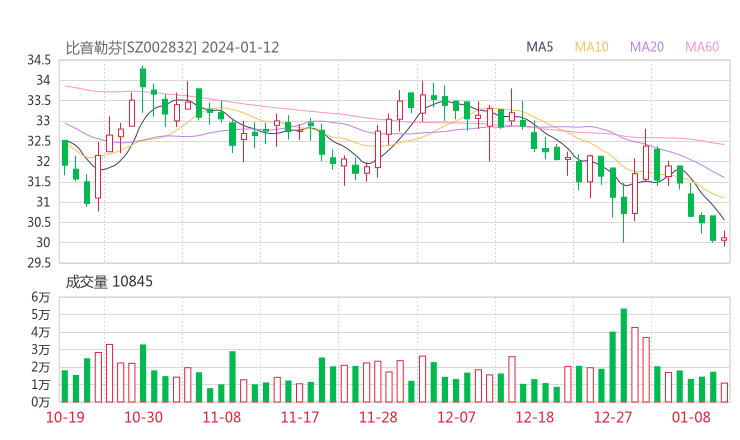Screen dimensions: 740x440
Task: Click the 3万 volume axis label
Action: (x=41, y=350)
